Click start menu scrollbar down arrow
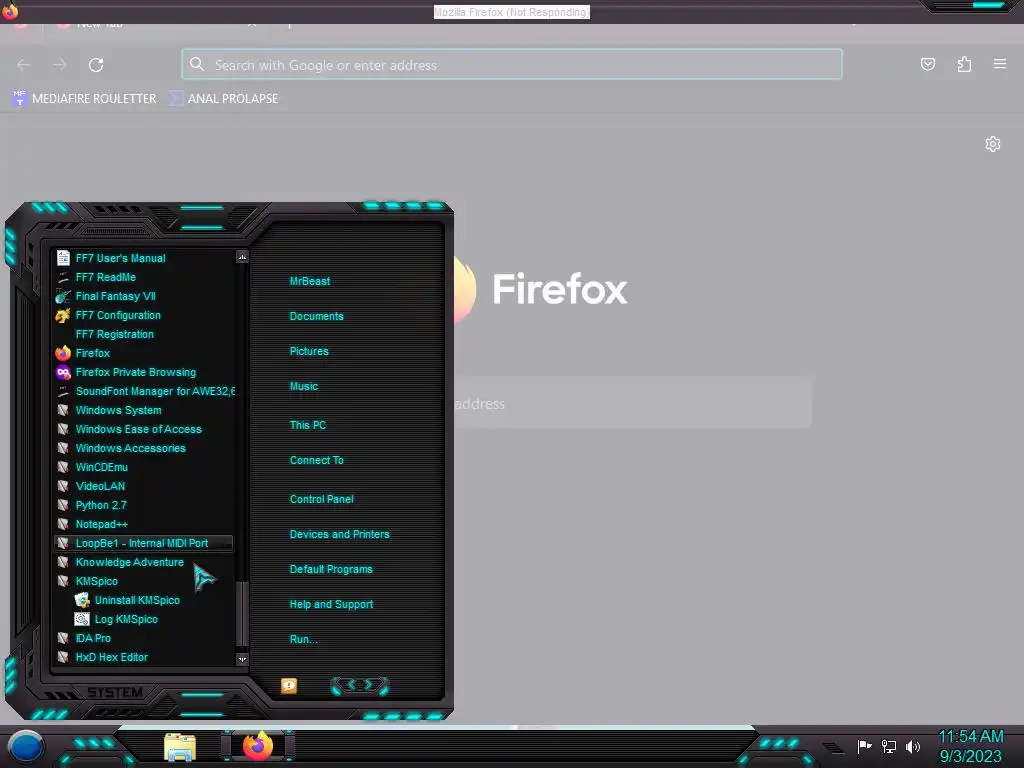The width and height of the screenshot is (1024, 768). pos(242,659)
